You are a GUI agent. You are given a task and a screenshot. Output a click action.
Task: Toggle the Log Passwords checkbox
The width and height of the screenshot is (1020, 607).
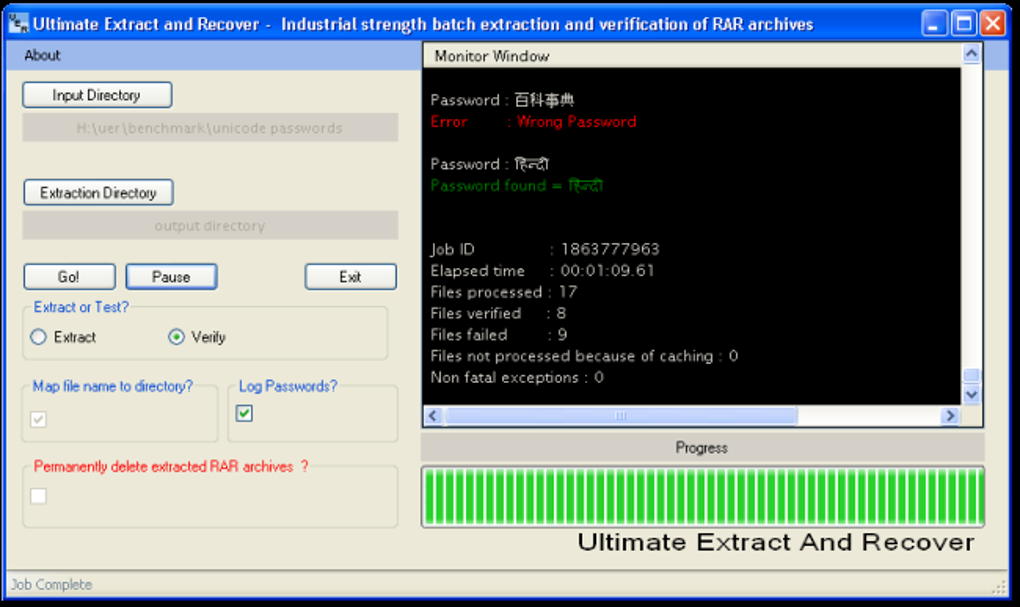pyautogui.click(x=245, y=413)
